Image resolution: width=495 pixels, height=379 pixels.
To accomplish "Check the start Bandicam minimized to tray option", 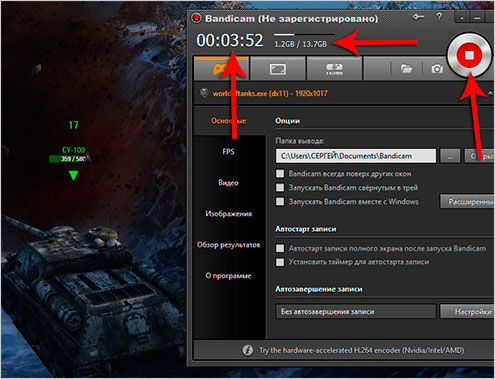I will [280, 188].
